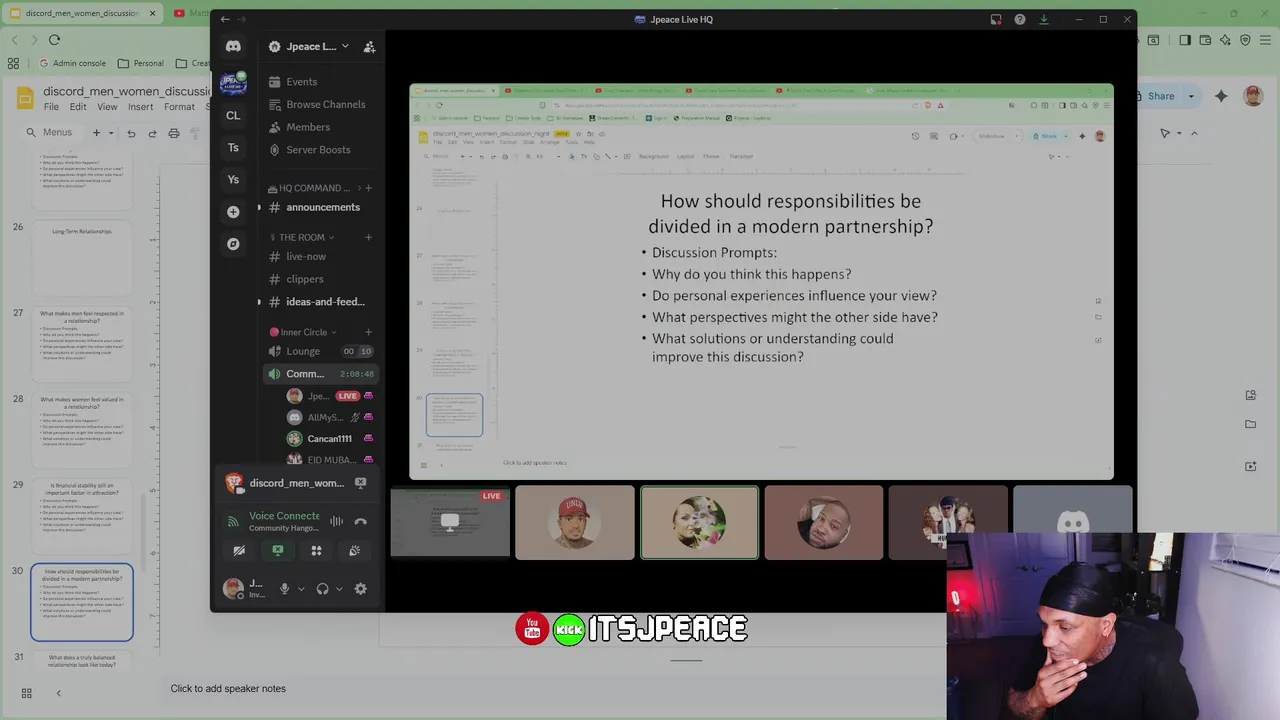
Task: Open Share dropdown arrow in Google Slides
Action: 1191,96
